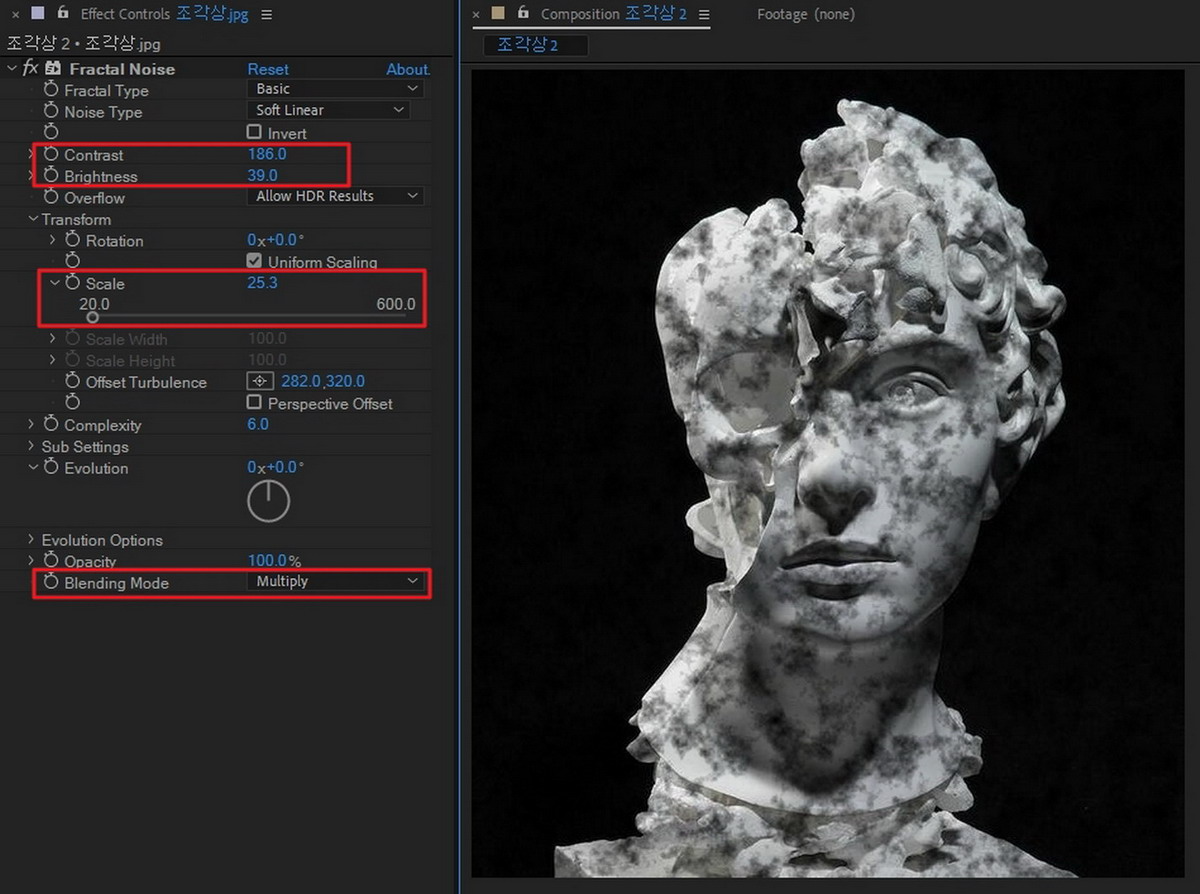Viewport: 1200px width, 894px height.
Task: Enable the Offset Turbulence stopwatch
Action: [x=72, y=382]
